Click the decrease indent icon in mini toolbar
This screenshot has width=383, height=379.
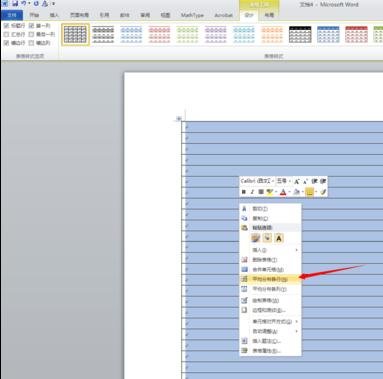coord(314,181)
